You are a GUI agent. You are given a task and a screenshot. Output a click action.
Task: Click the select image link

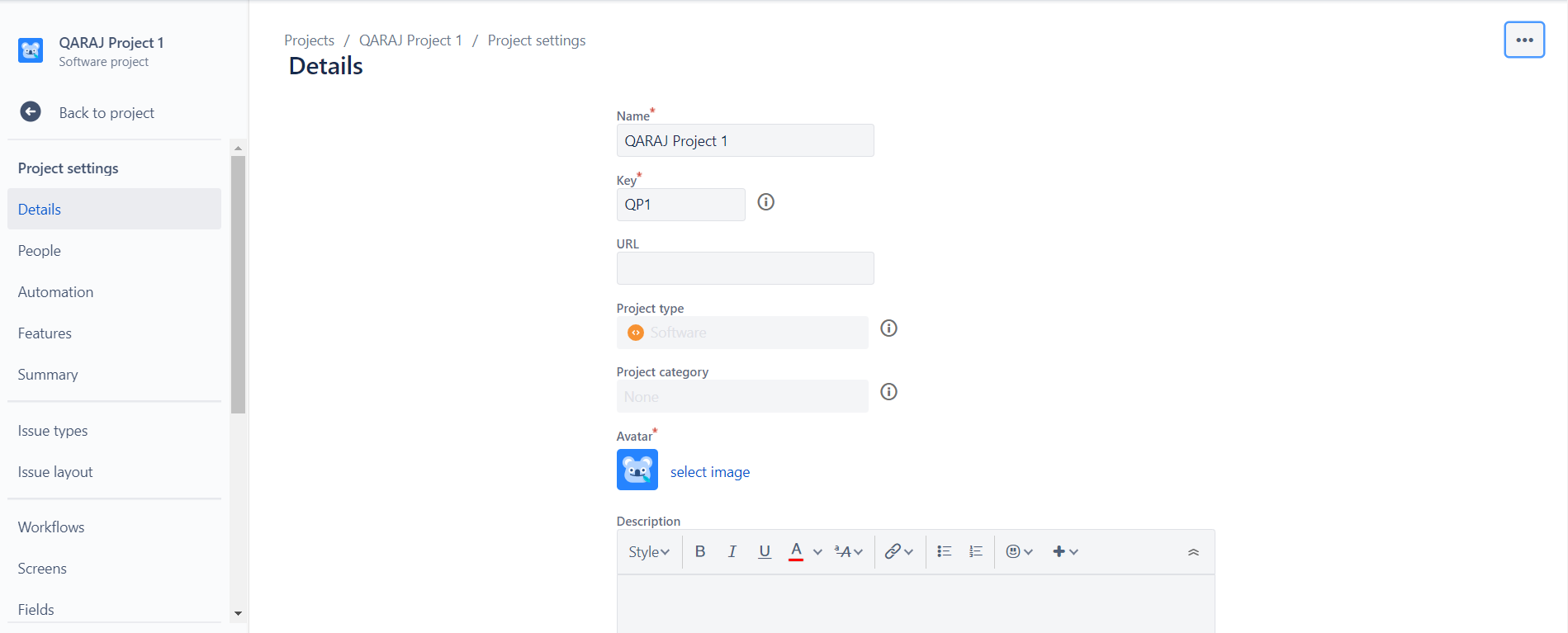click(x=710, y=471)
